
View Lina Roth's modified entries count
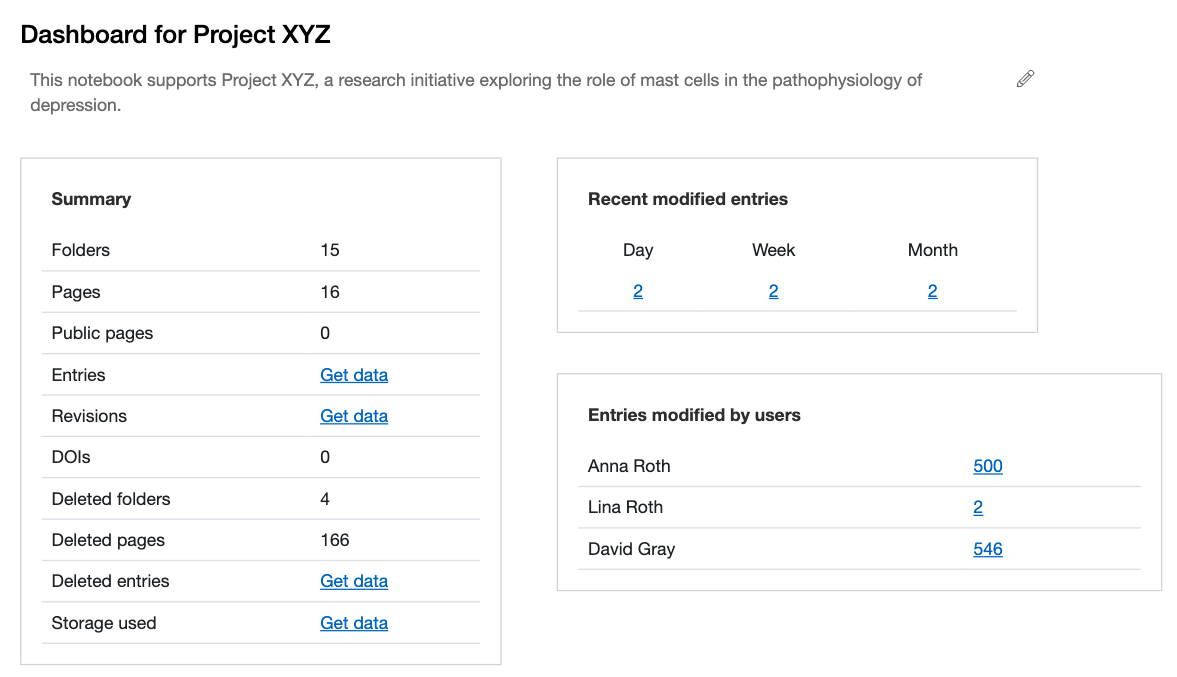pyautogui.click(x=977, y=507)
